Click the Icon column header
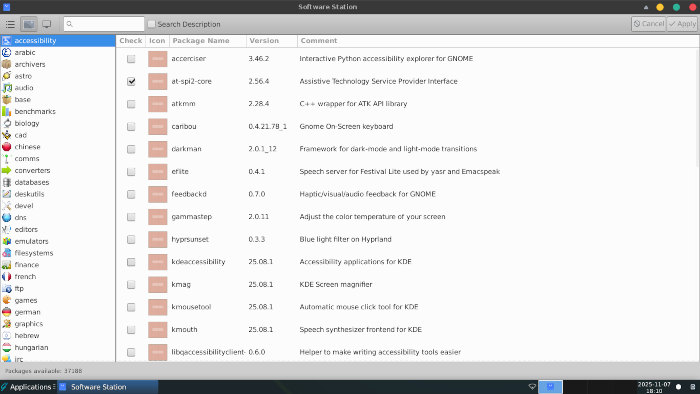 157,41
